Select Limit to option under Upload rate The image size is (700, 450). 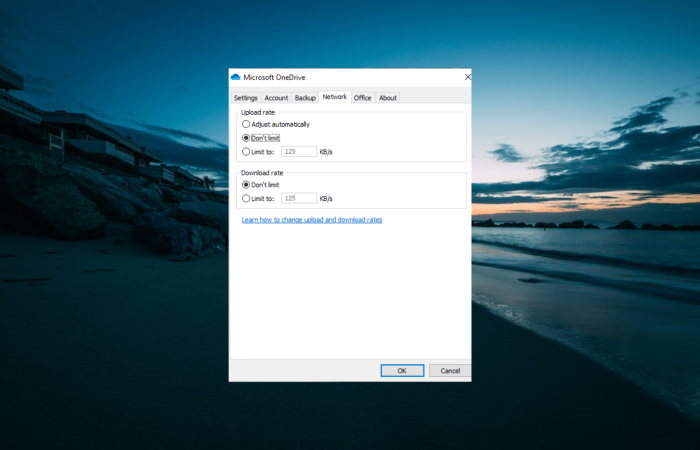coord(258,152)
